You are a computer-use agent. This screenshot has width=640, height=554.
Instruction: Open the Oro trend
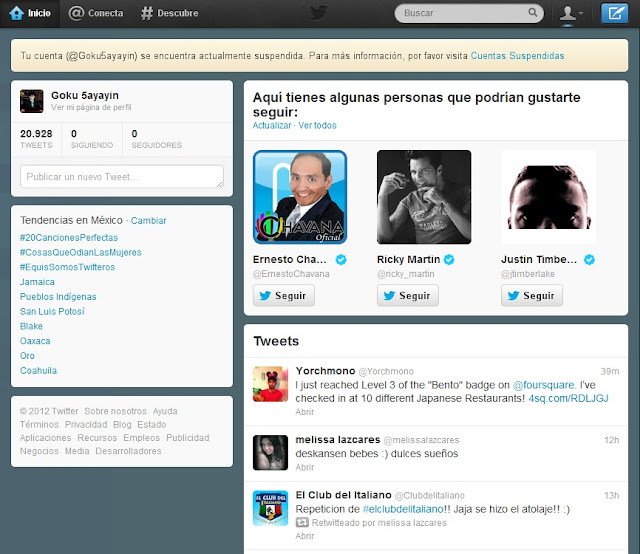point(27,356)
